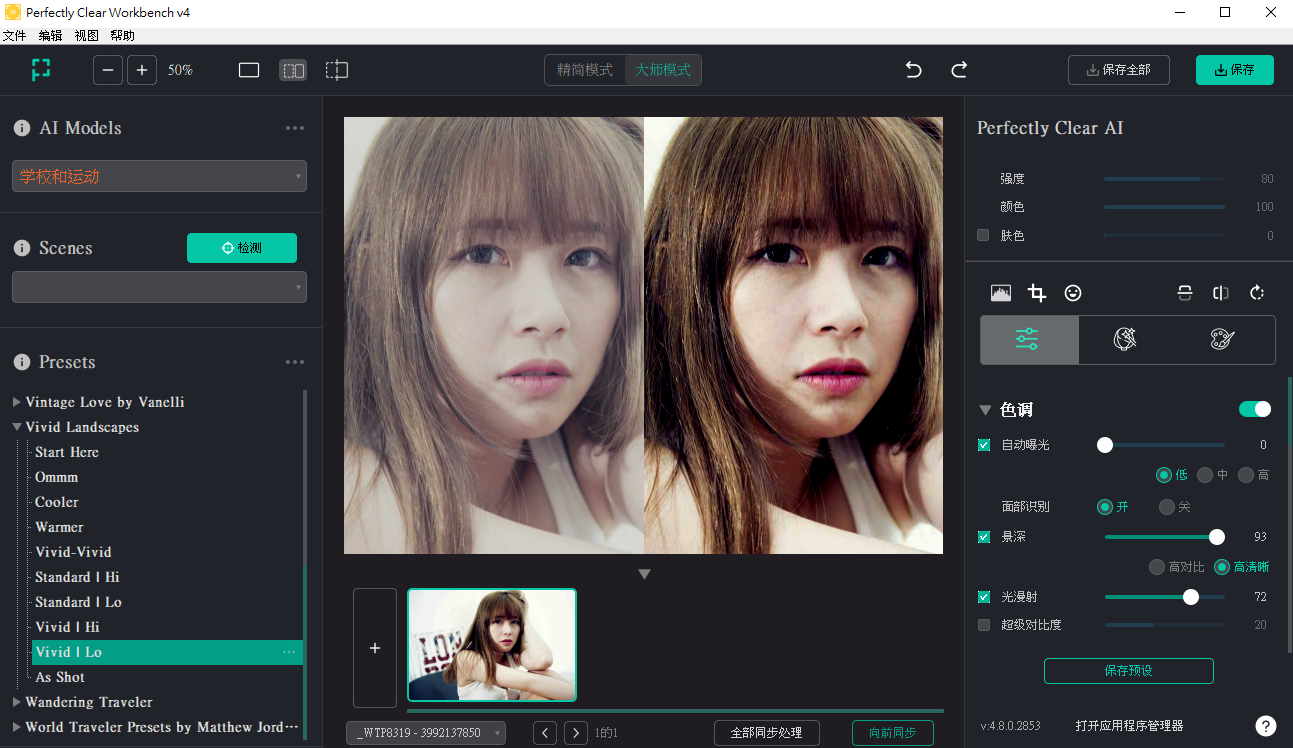Go to next image arrow

575,733
